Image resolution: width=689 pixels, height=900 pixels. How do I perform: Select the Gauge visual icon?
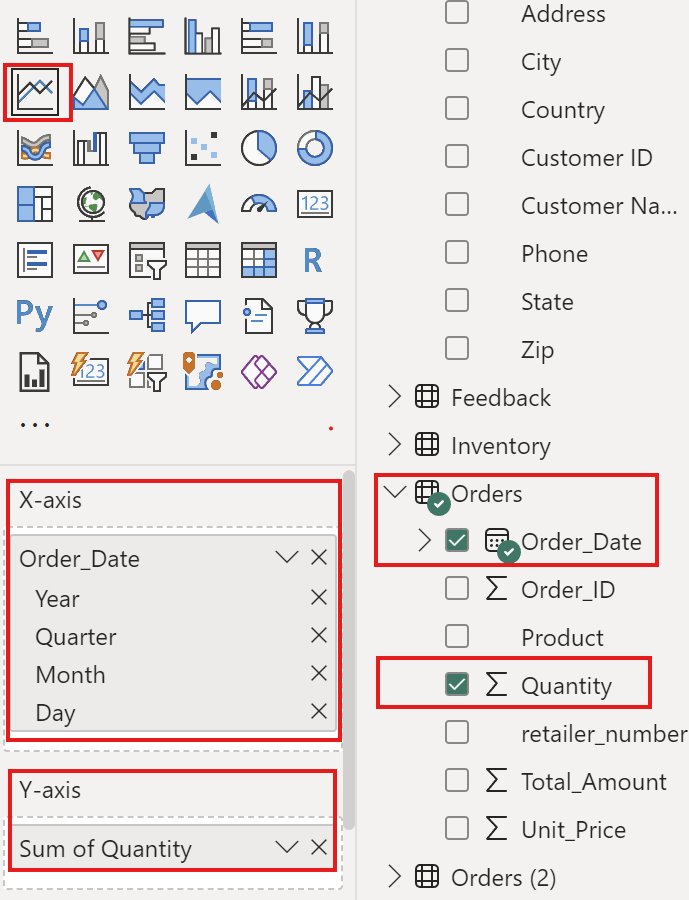click(258, 204)
